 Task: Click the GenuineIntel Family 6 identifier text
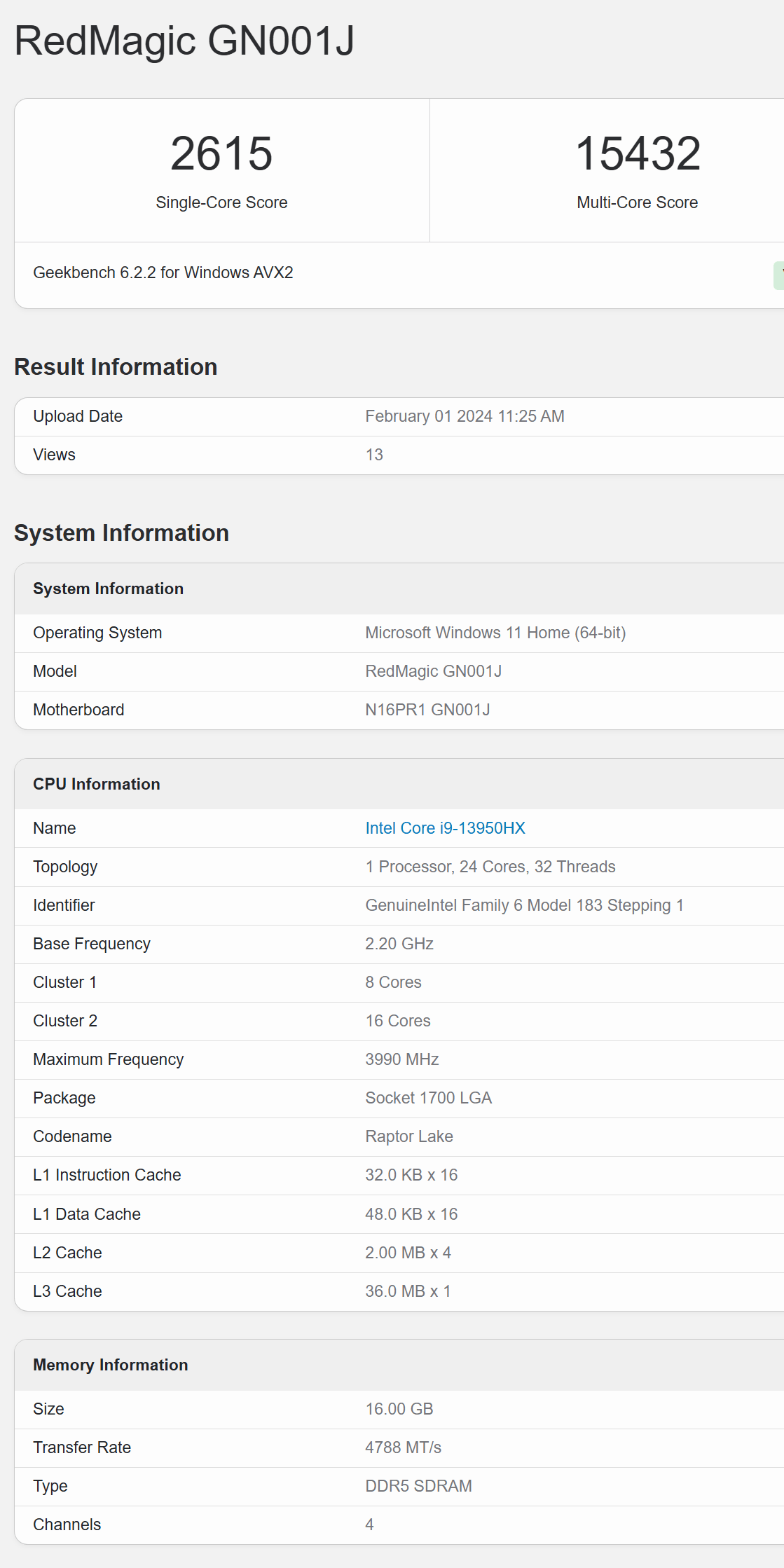tap(524, 905)
